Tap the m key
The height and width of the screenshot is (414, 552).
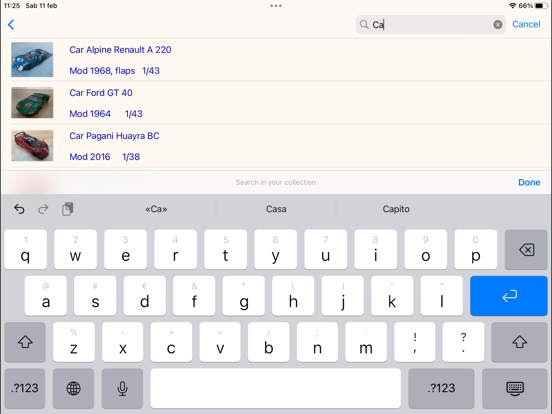[x=366, y=342]
